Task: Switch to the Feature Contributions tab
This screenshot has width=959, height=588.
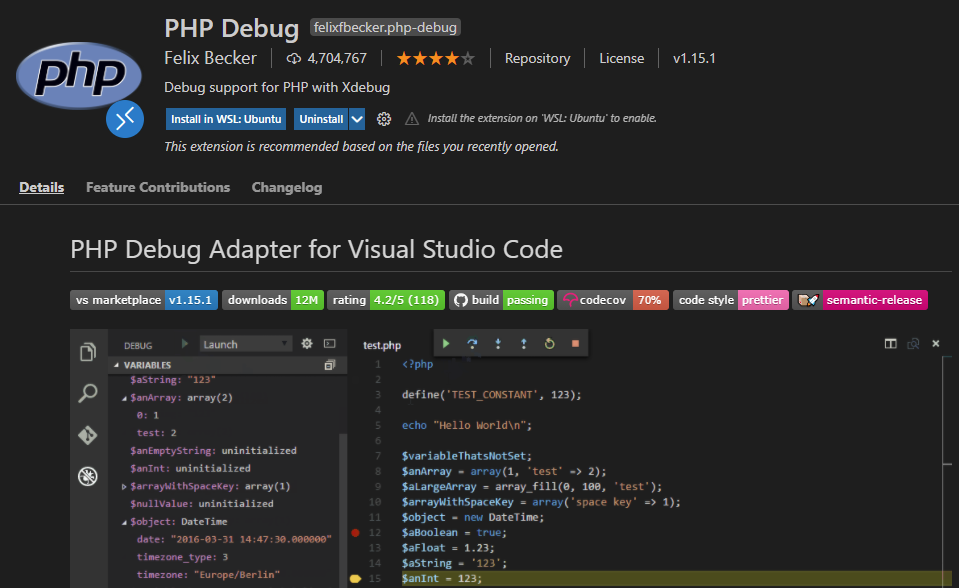Action: pos(157,187)
